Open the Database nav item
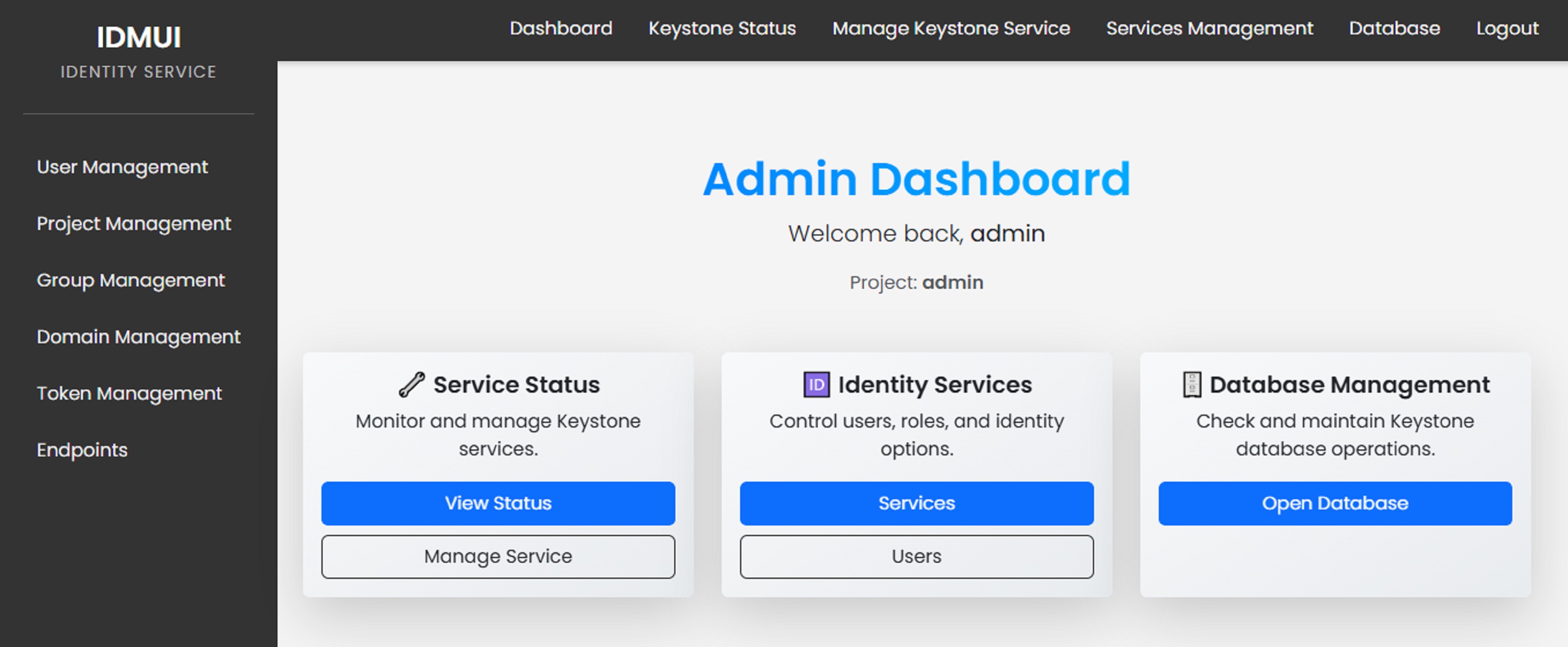The width and height of the screenshot is (1568, 647). tap(1394, 28)
